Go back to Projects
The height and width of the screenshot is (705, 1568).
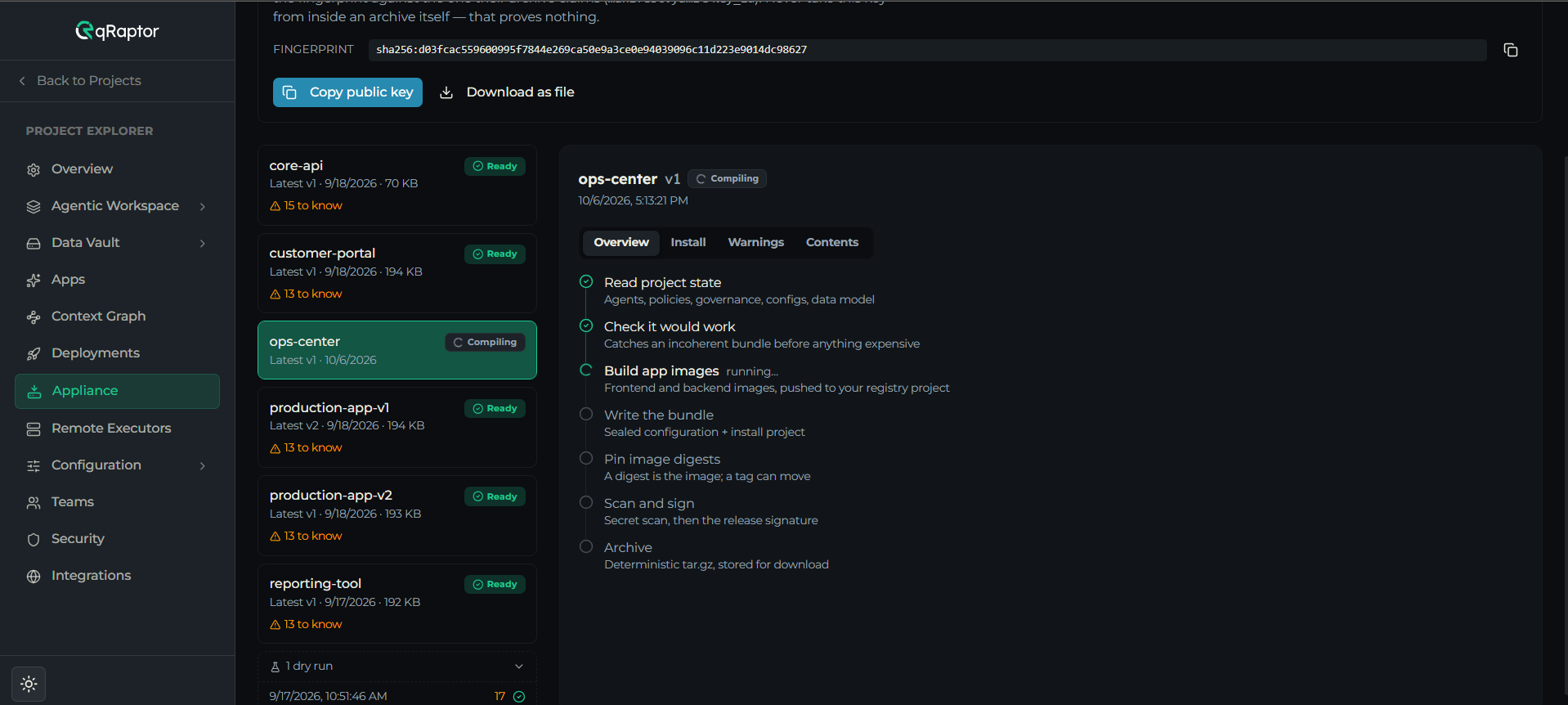point(80,81)
